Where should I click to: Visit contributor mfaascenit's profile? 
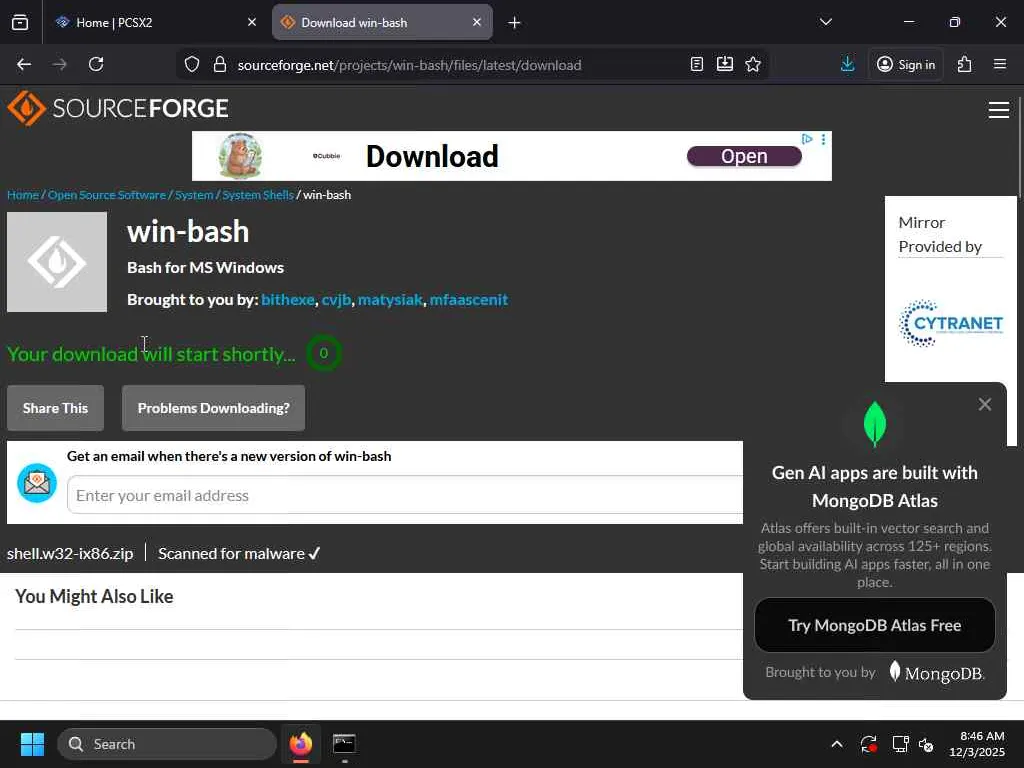pos(469,300)
